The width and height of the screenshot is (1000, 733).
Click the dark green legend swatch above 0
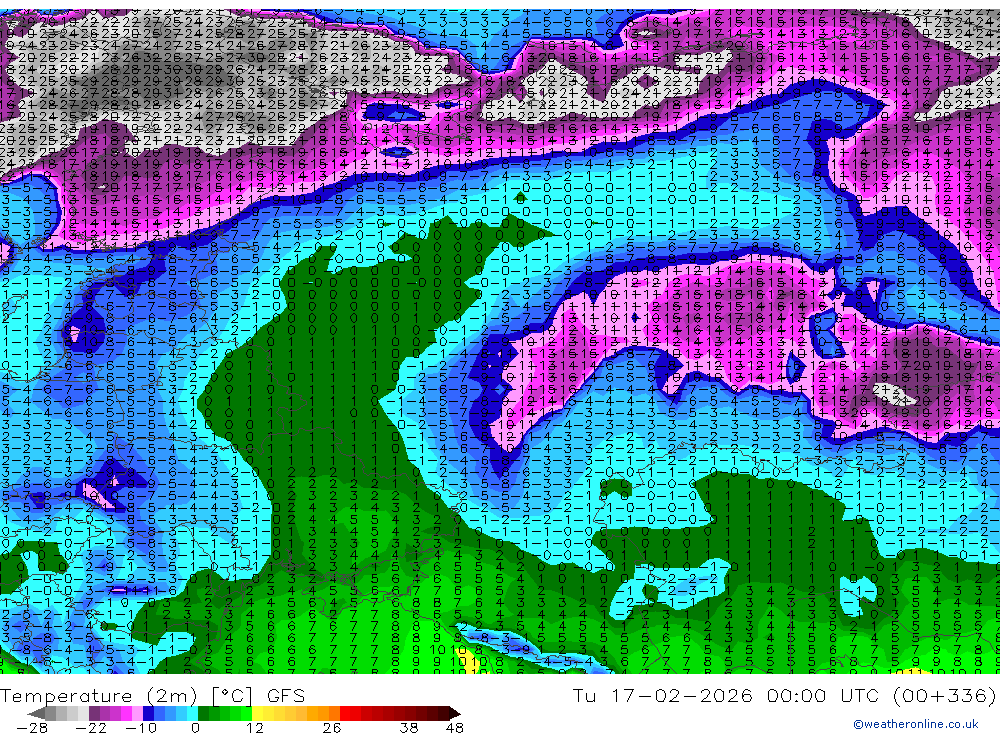coord(203,714)
